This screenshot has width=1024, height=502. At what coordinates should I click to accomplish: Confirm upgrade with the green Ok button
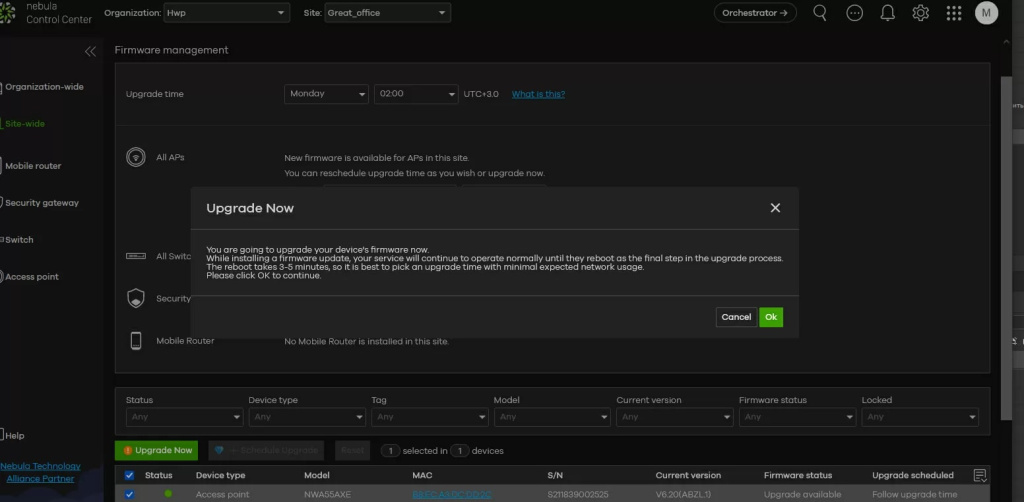(x=770, y=317)
